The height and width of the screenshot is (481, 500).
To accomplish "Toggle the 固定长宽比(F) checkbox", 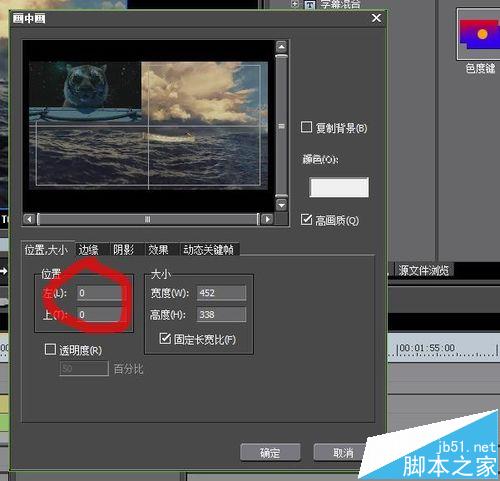I will (165, 338).
